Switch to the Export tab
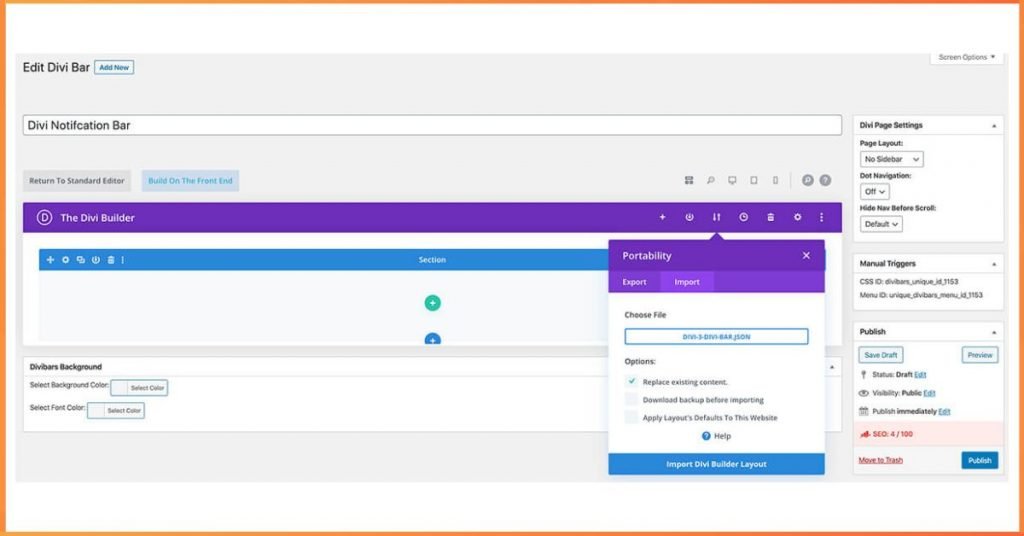This screenshot has height=536, width=1024. (x=634, y=282)
